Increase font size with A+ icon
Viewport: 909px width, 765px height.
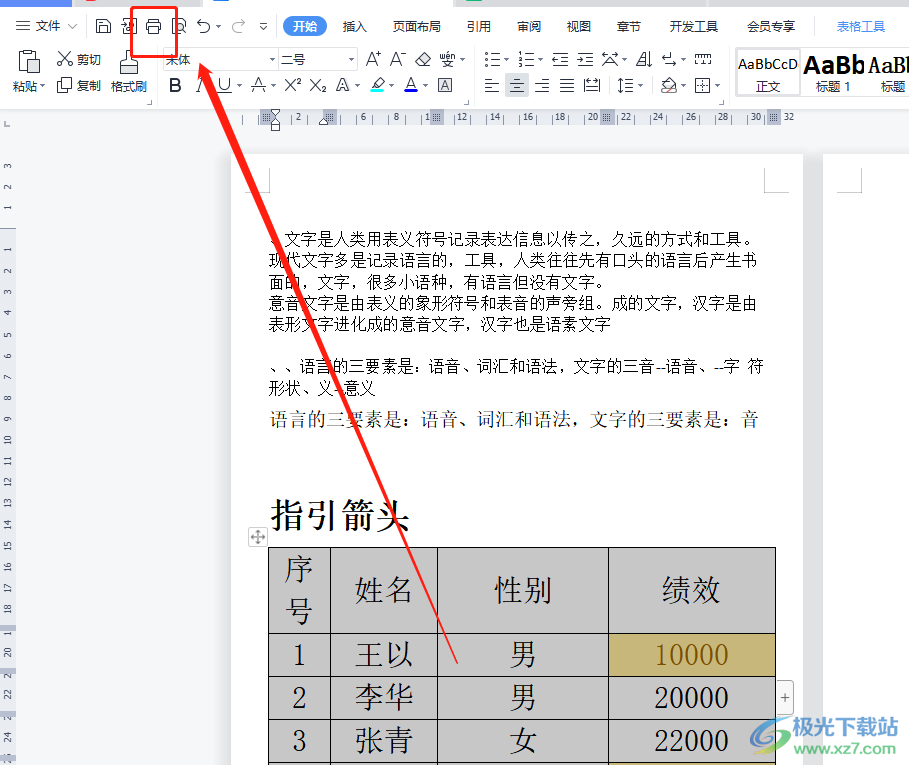pos(373,59)
